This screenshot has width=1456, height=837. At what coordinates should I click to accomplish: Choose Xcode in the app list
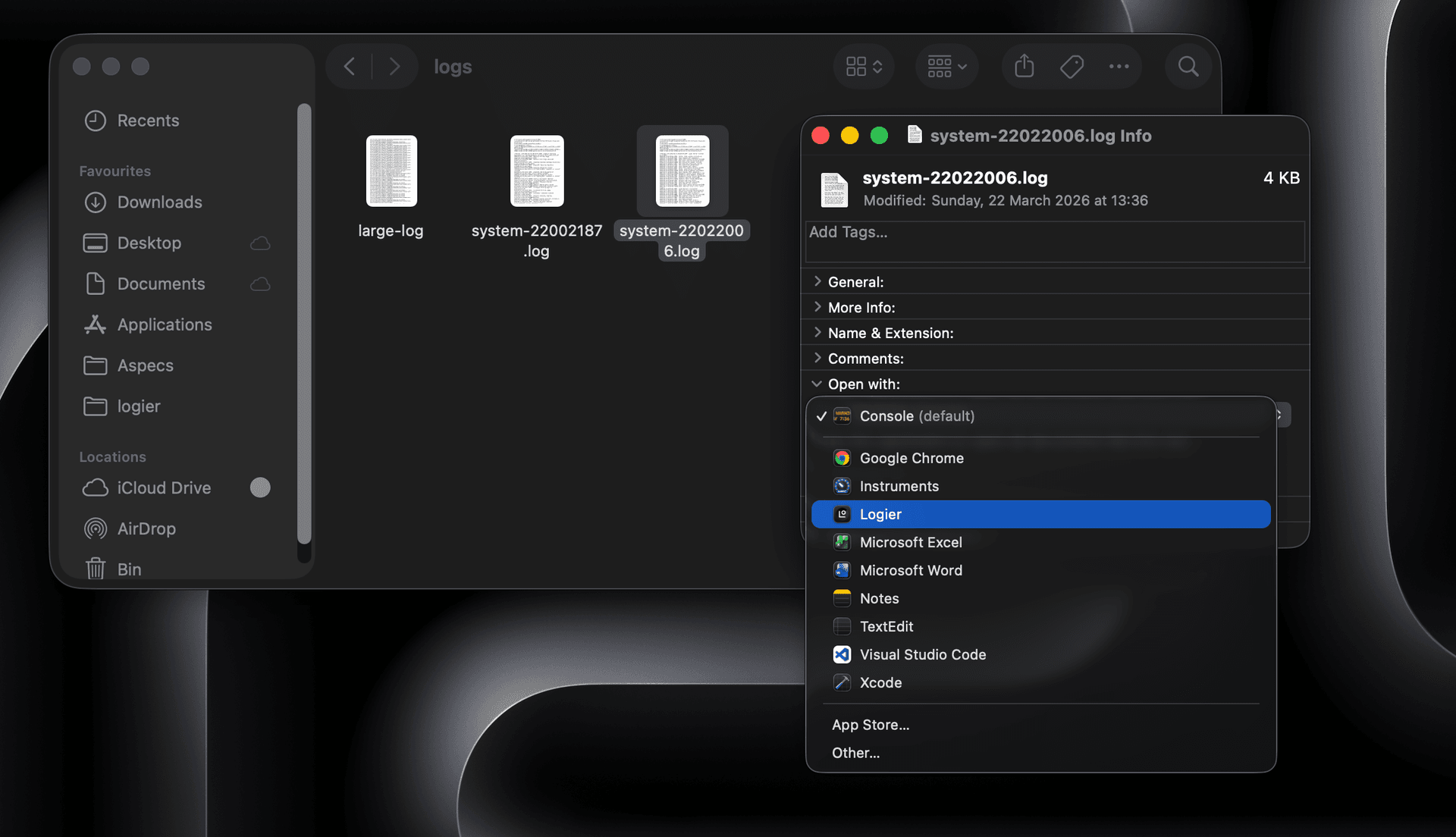click(1040, 683)
